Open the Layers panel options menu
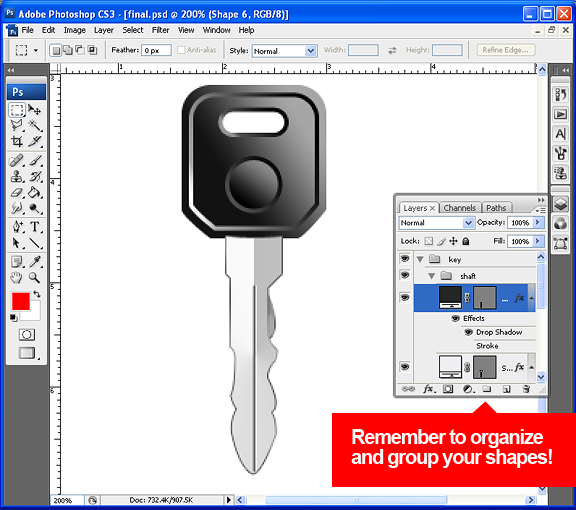Image resolution: width=576 pixels, height=510 pixels. pos(540,210)
